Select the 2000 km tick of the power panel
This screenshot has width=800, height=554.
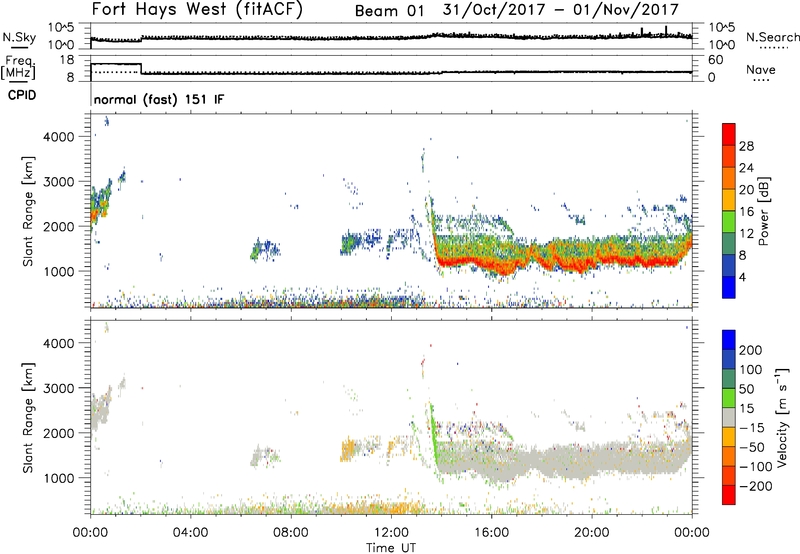[58, 226]
